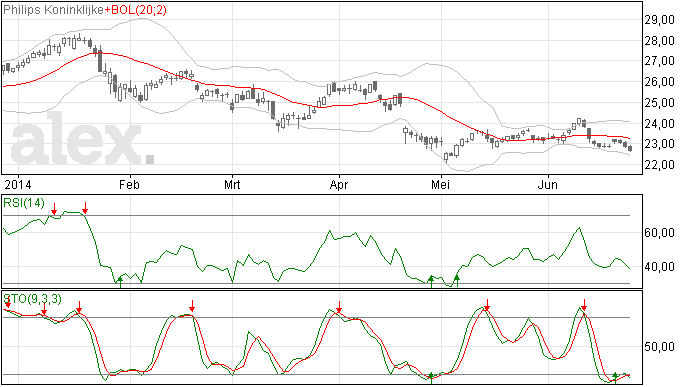Screen dimensions: 690x387
Task: Click the 22,00 price axis label
Action: [x=659, y=164]
